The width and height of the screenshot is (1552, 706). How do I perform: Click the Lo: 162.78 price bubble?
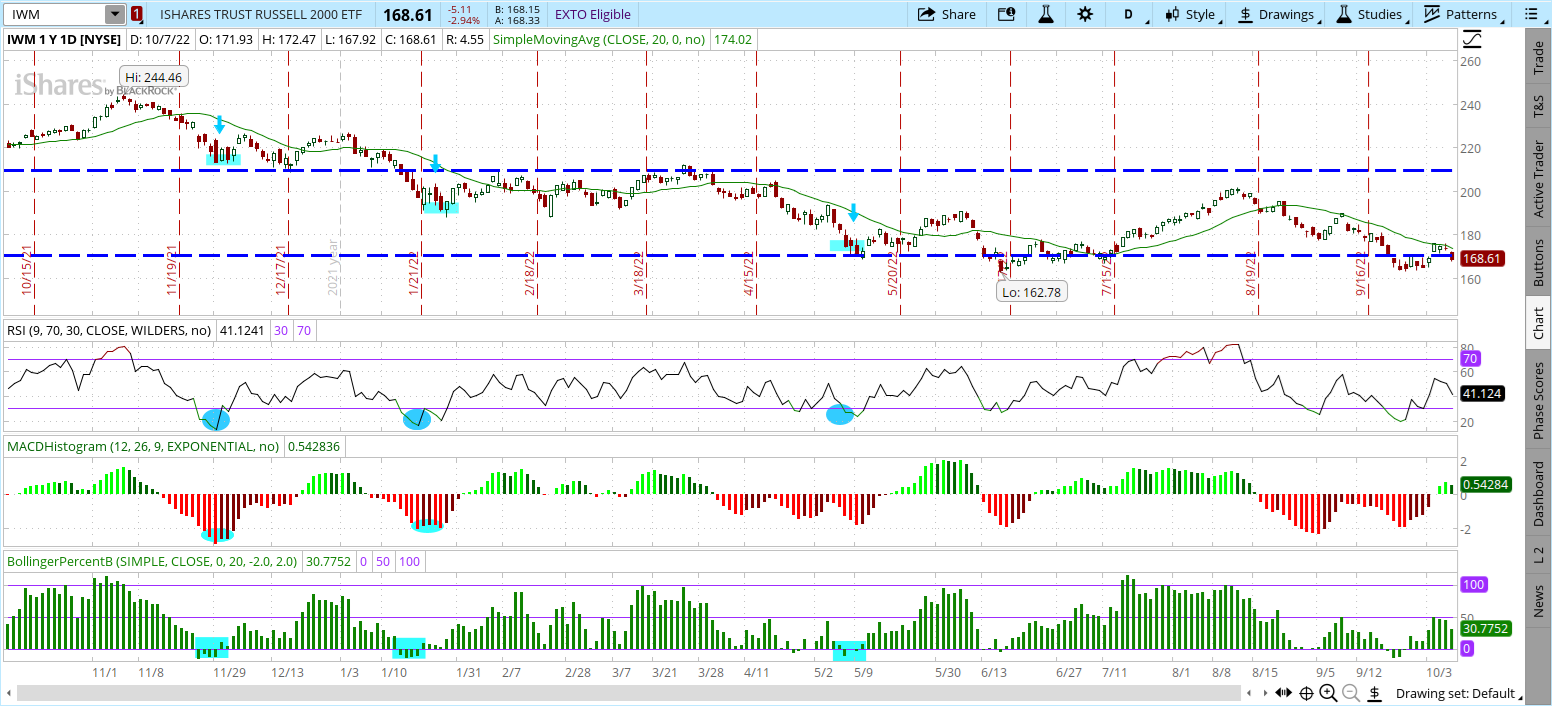1030,293
